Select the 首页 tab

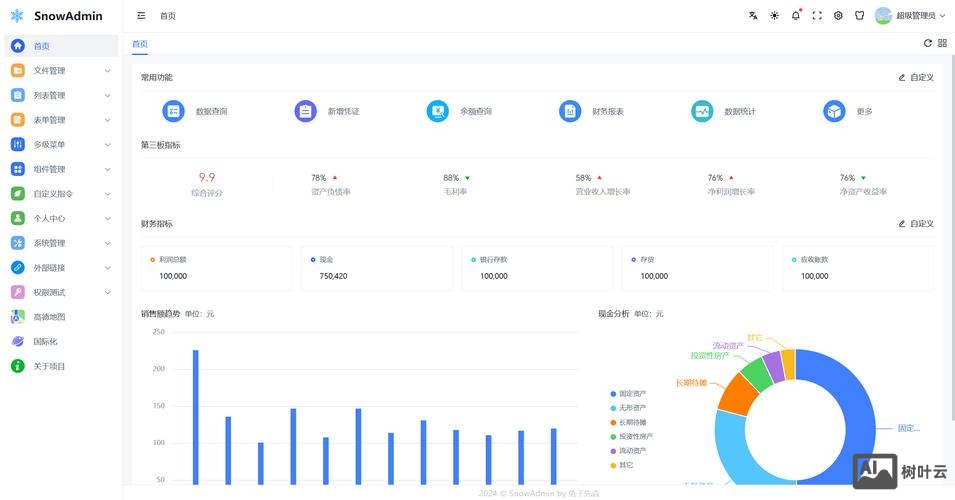click(x=140, y=44)
